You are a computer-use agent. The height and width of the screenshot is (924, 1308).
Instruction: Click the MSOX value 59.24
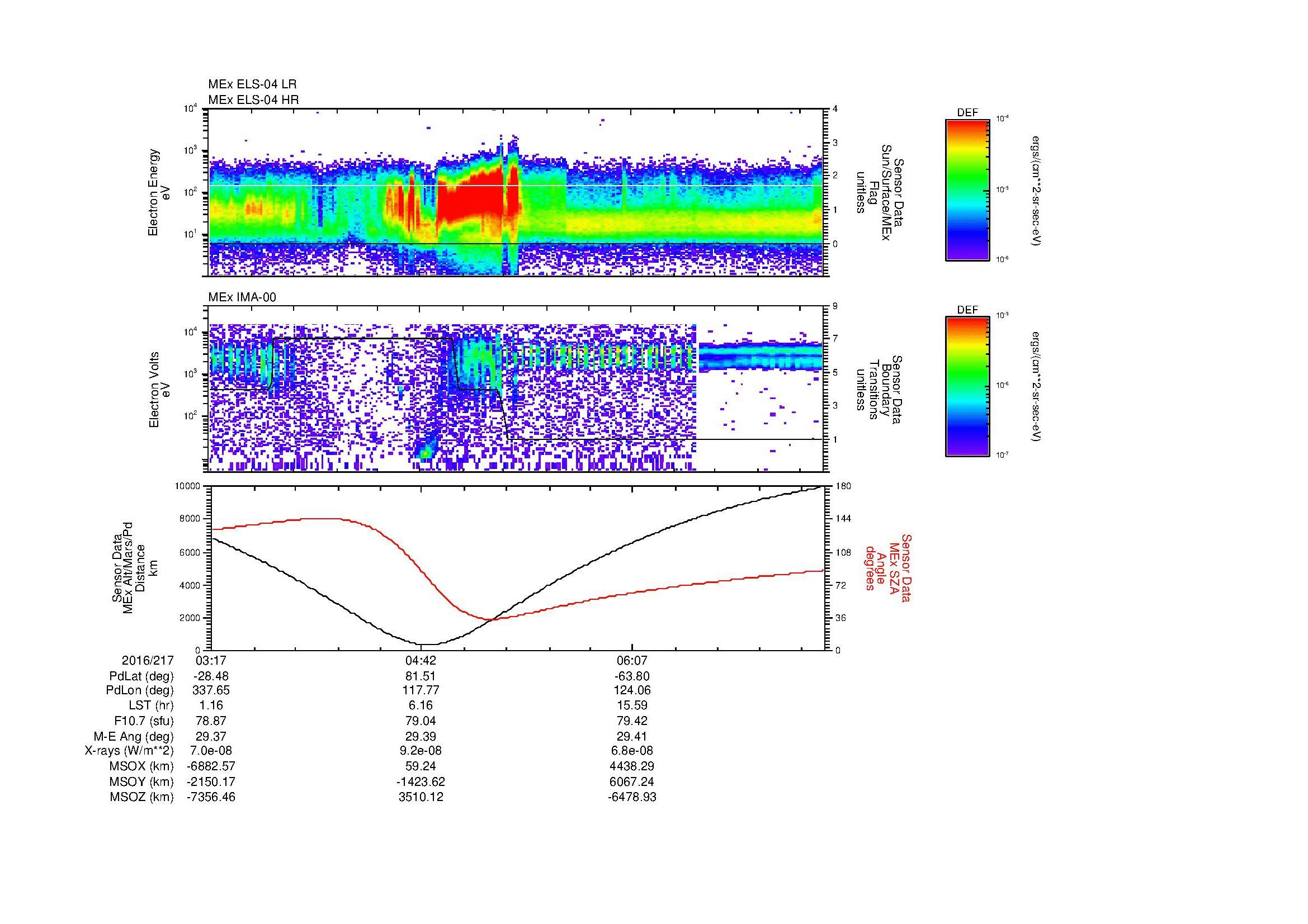[x=421, y=766]
